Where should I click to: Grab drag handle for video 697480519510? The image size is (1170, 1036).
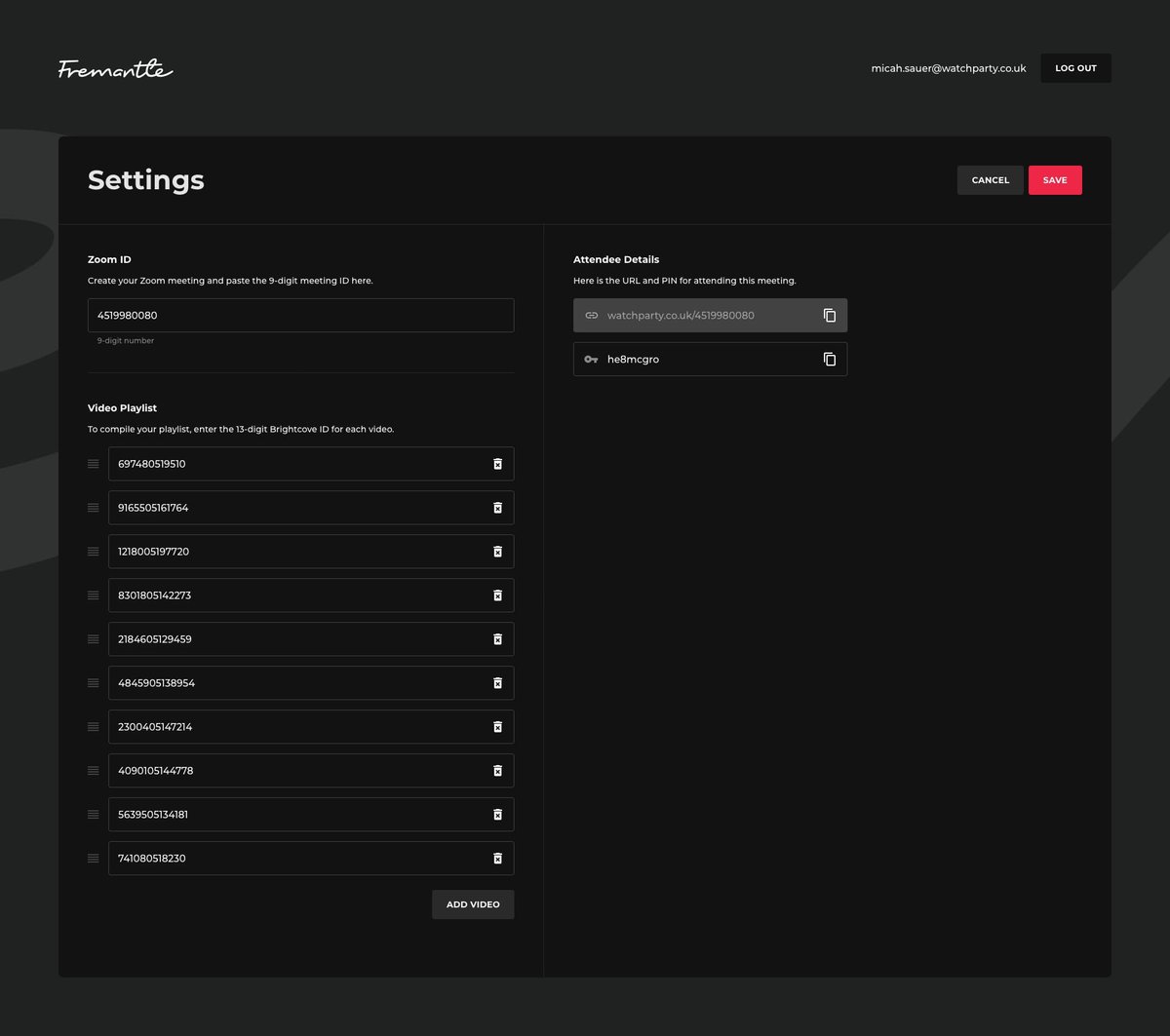click(x=94, y=464)
